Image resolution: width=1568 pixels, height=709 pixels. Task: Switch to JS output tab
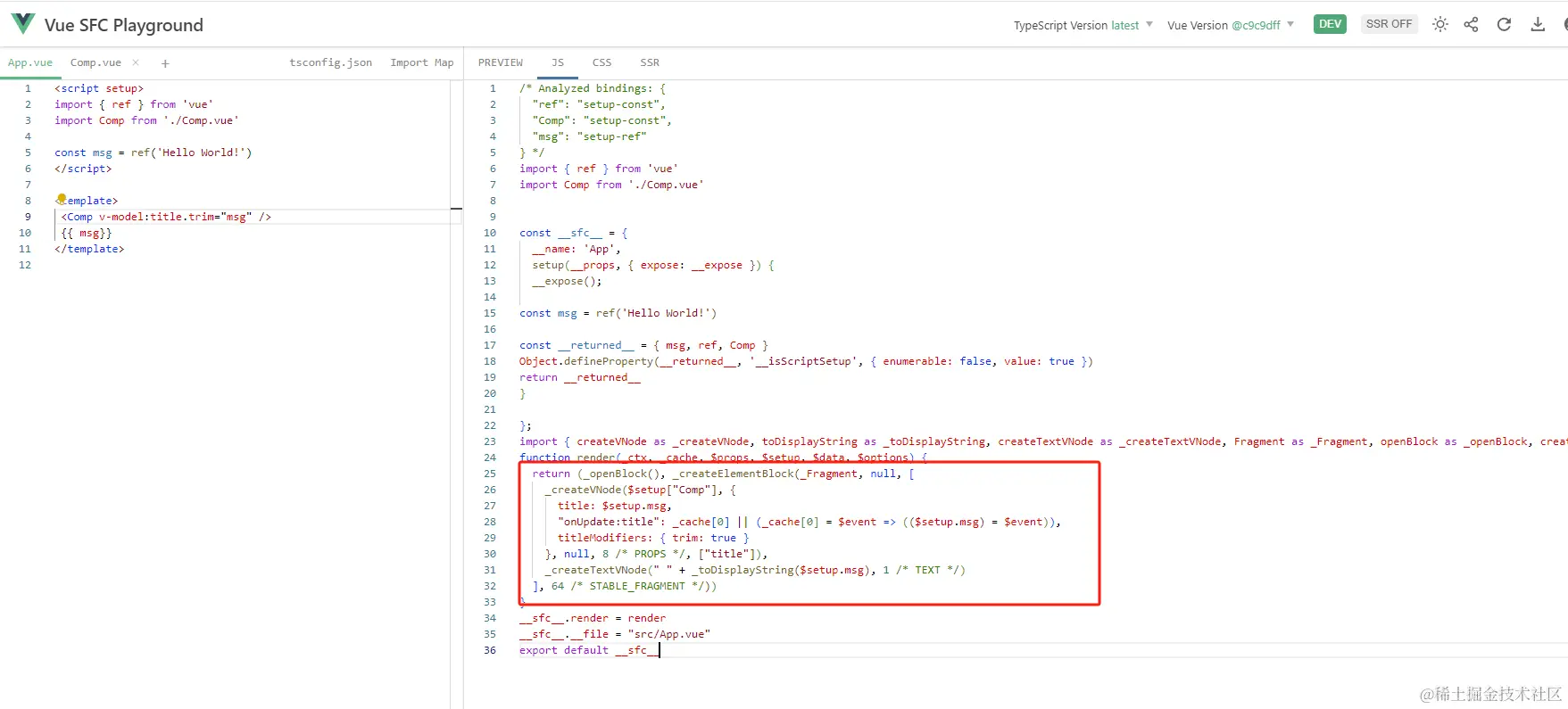(558, 62)
